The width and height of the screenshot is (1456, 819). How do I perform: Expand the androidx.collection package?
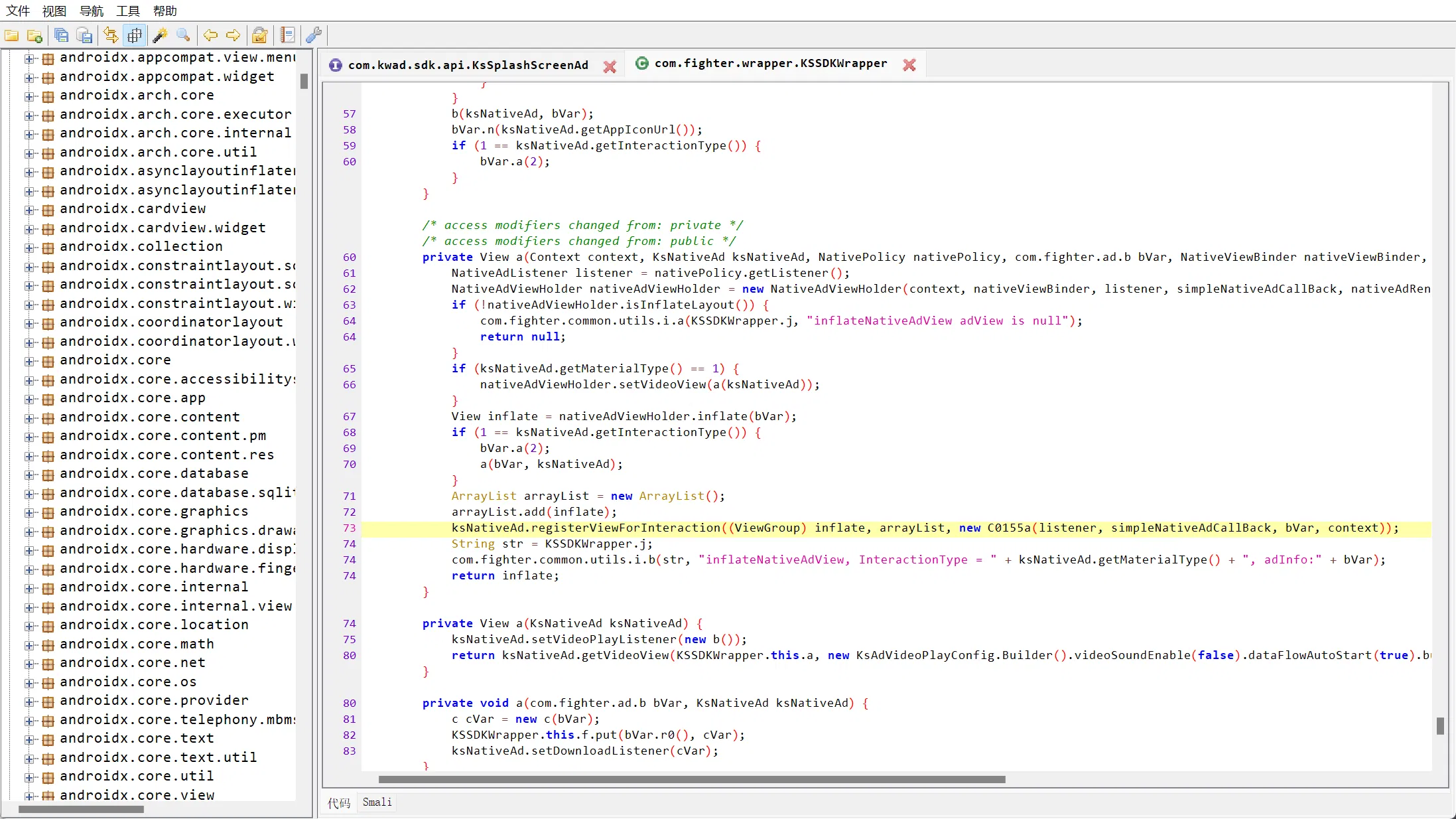tap(29, 248)
